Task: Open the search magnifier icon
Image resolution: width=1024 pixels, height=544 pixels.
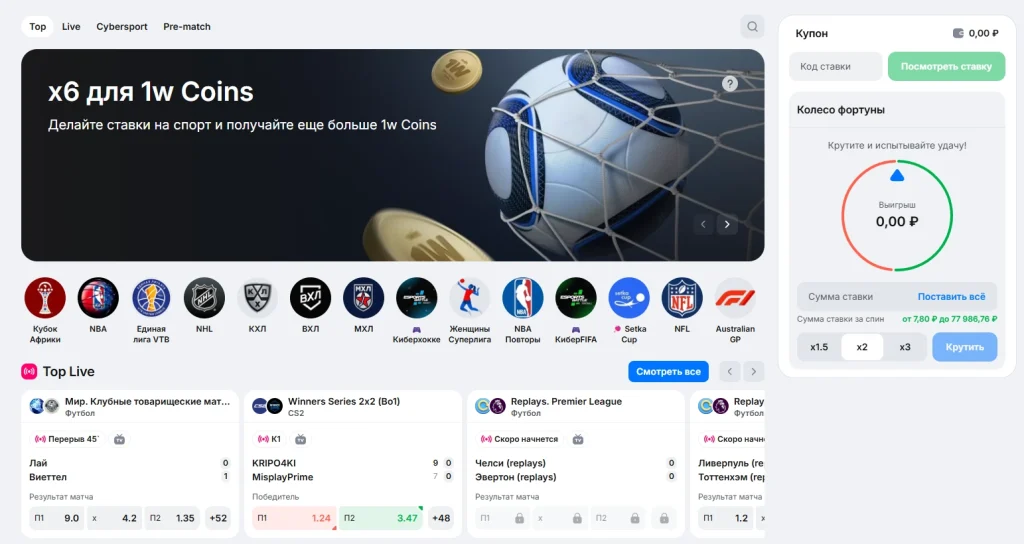Action: tap(752, 27)
